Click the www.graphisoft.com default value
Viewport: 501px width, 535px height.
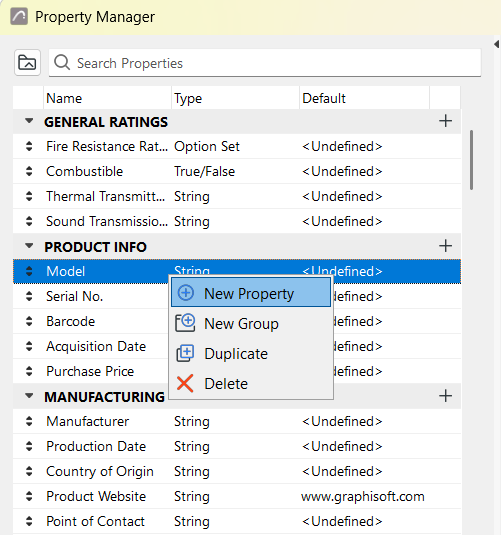(x=362, y=496)
